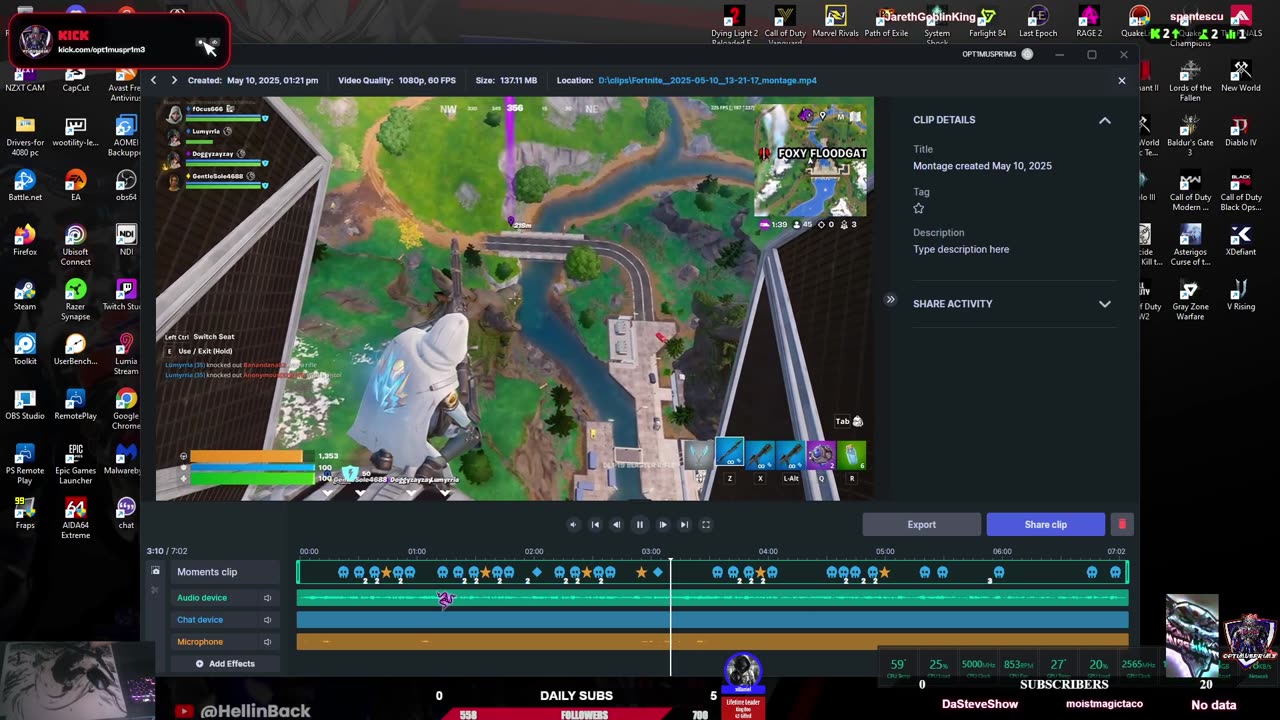Open Last Epoch desktop shortcut
Viewport: 1280px width, 720px height.
[1038, 22]
